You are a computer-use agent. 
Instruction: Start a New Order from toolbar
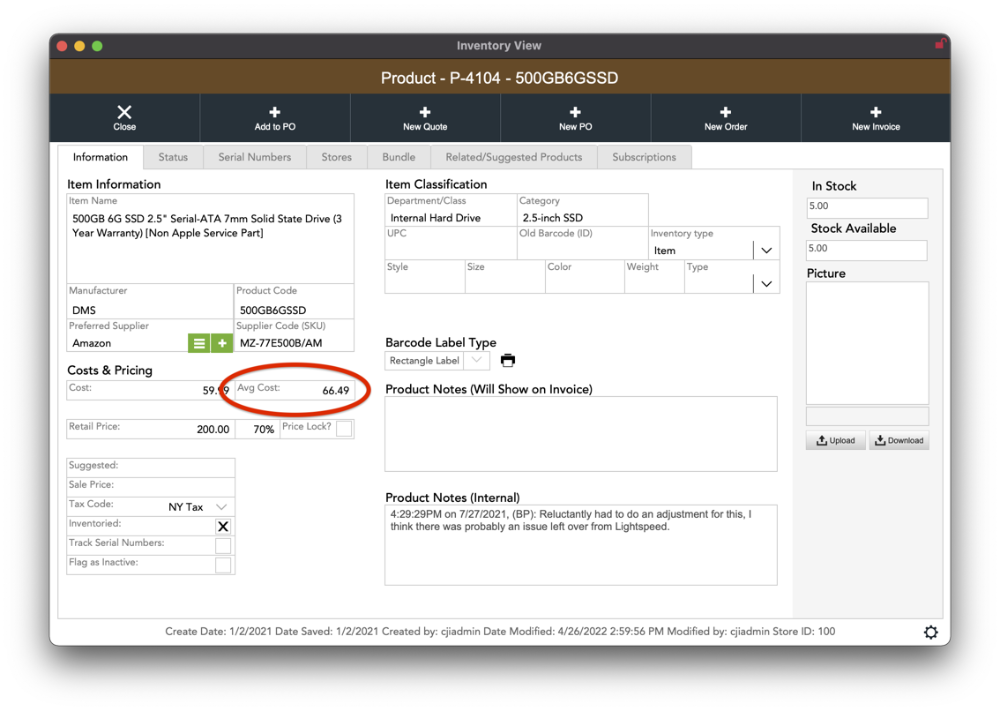tap(725, 113)
